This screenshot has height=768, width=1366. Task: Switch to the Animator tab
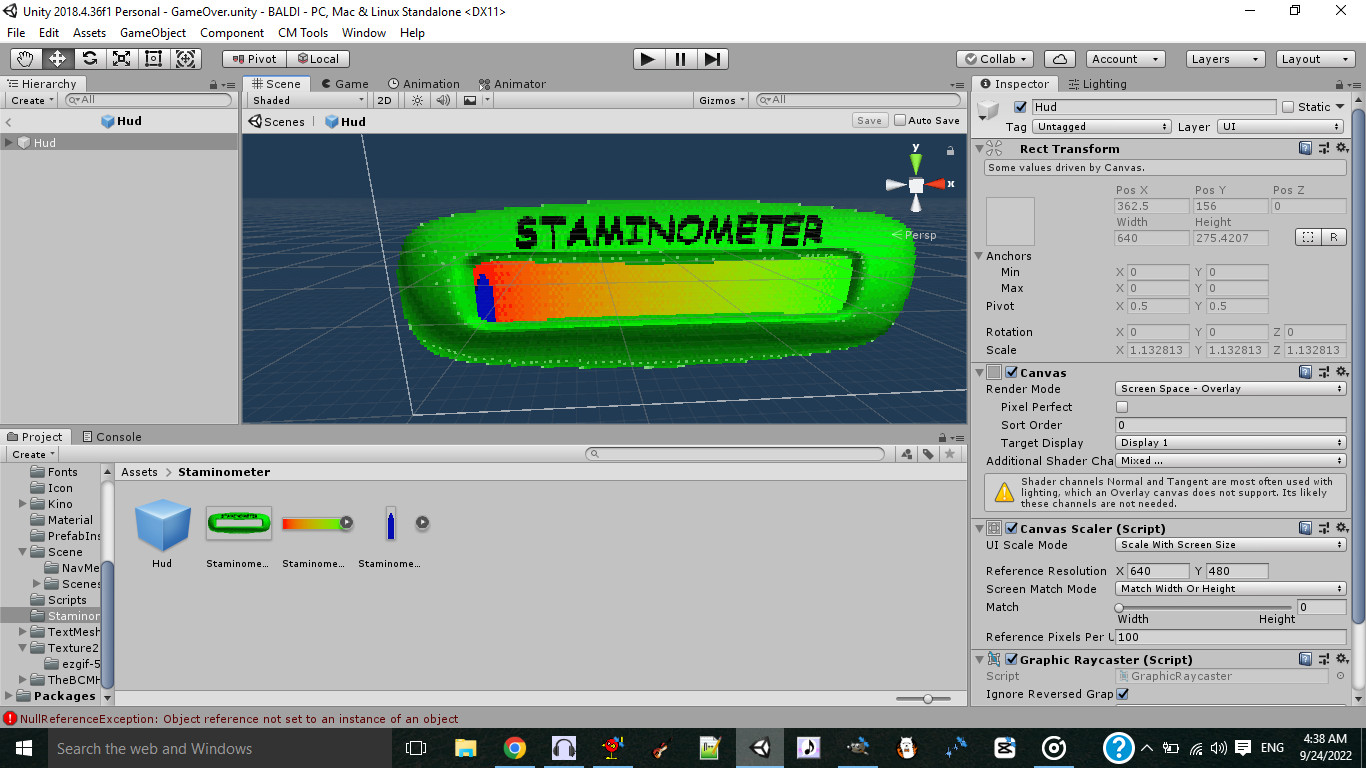(x=512, y=84)
